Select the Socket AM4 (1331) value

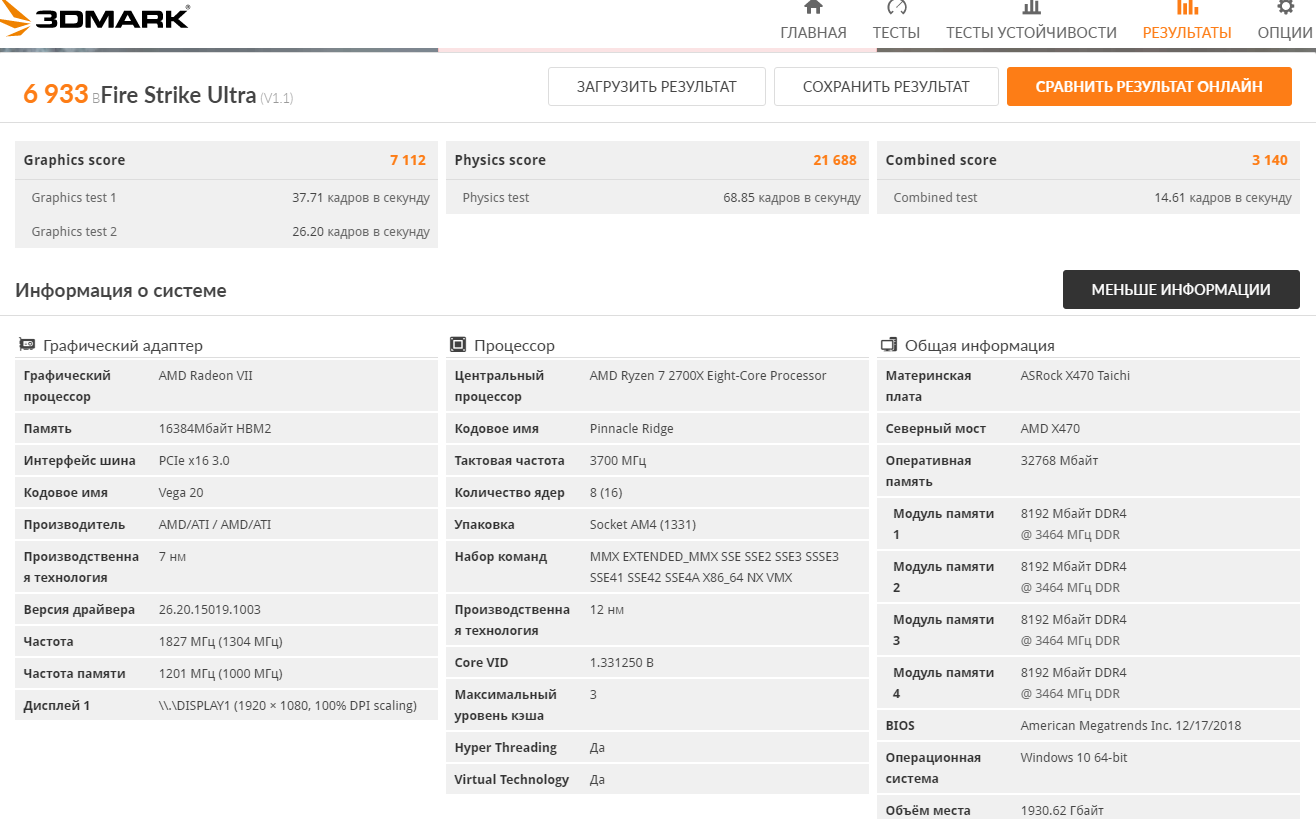click(643, 525)
